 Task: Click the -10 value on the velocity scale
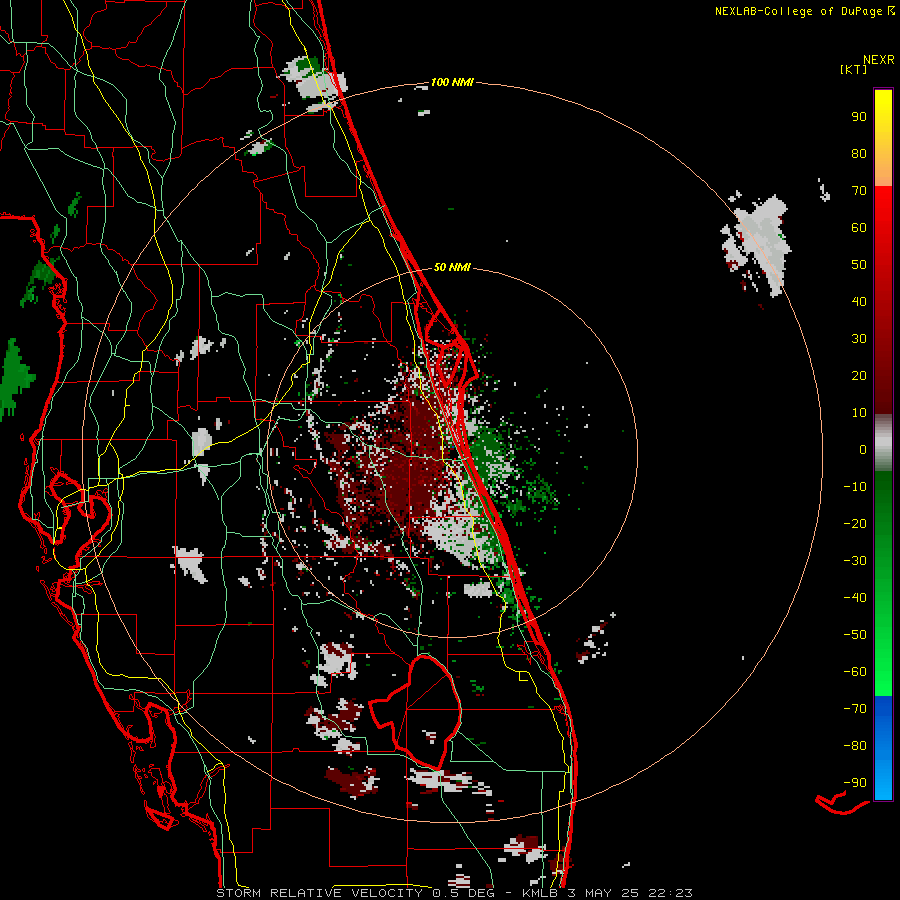[855, 487]
